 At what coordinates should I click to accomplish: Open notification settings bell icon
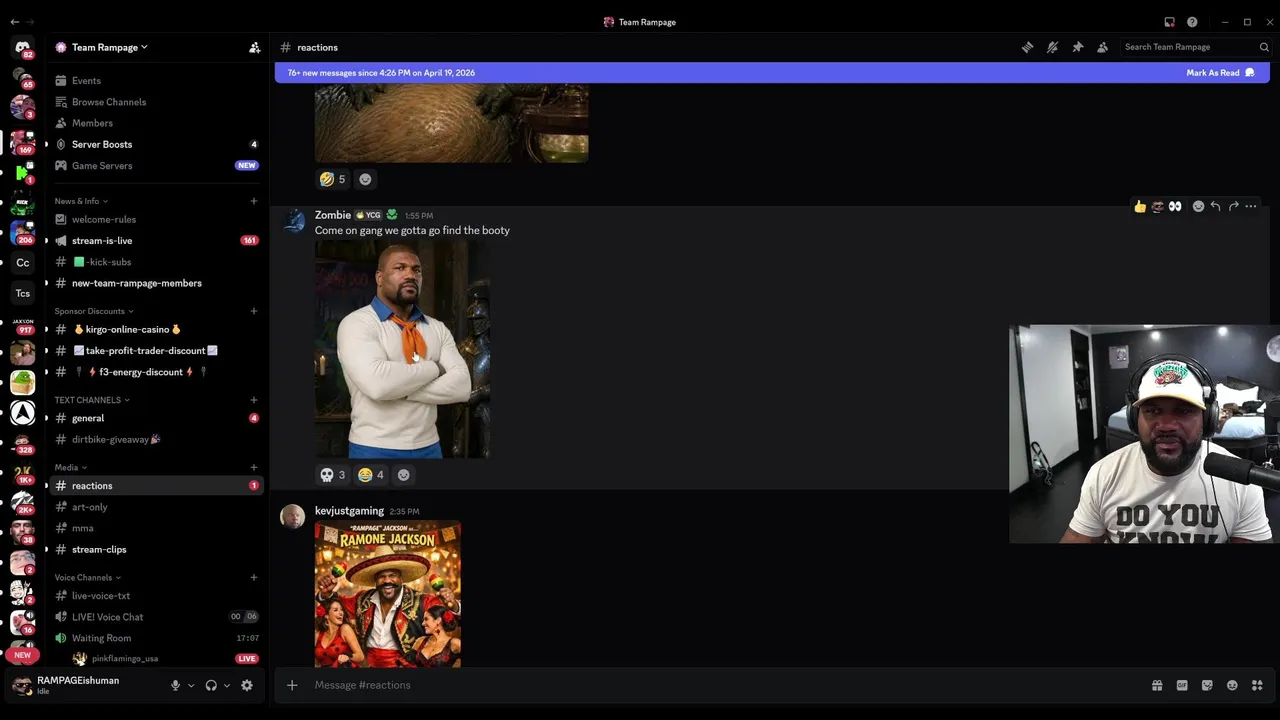point(1052,47)
